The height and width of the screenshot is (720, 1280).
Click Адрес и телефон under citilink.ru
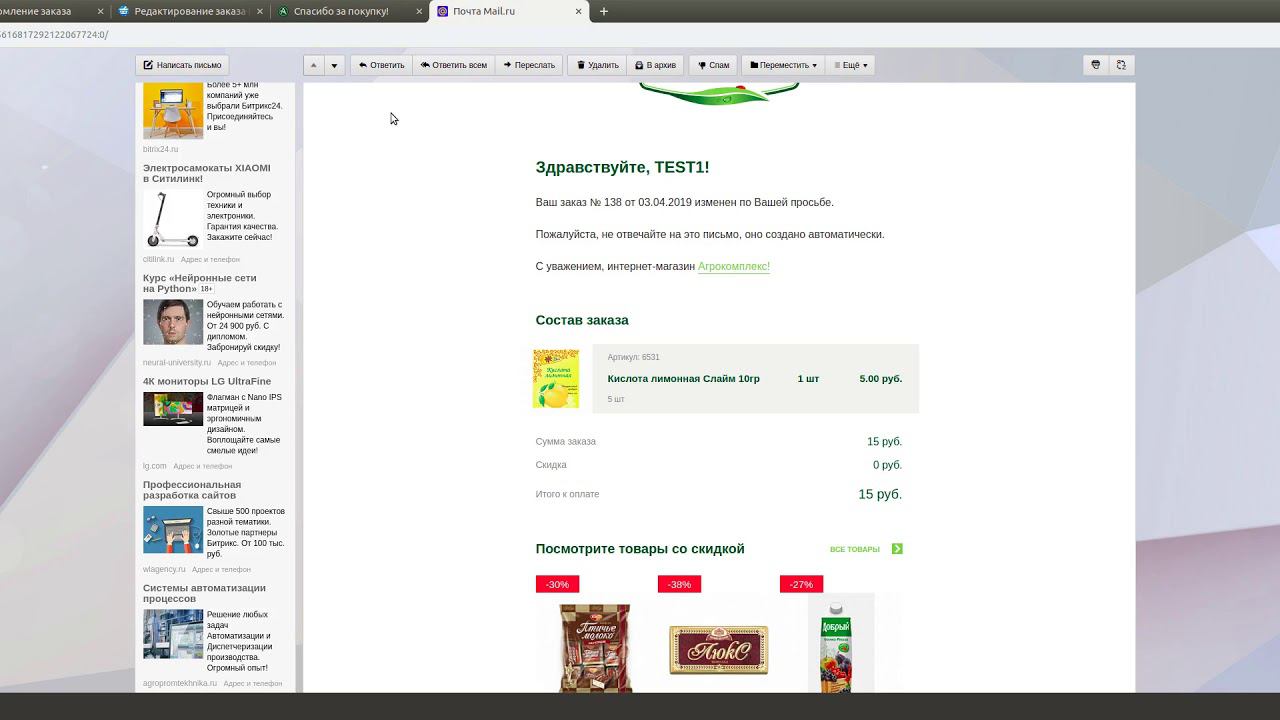[210, 259]
